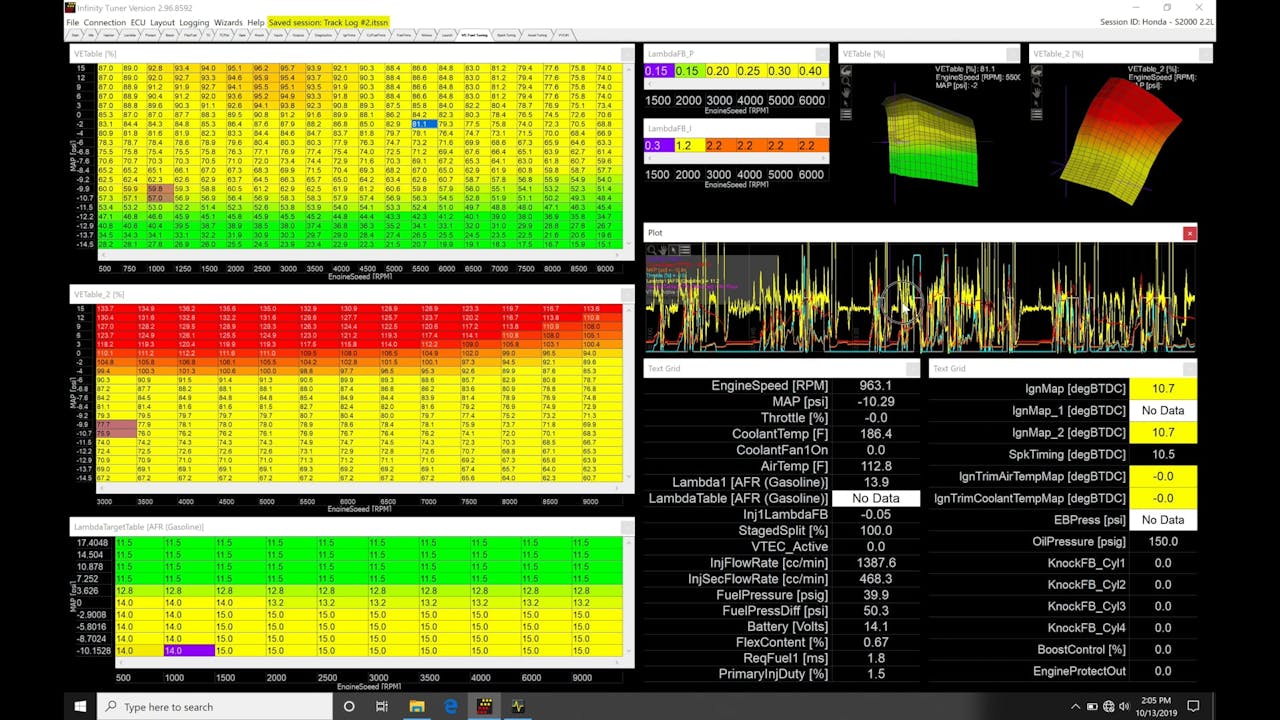Select the zoom tool in the VETable_2 panel
Viewport: 1280px width, 720px height.
(x=1037, y=81)
